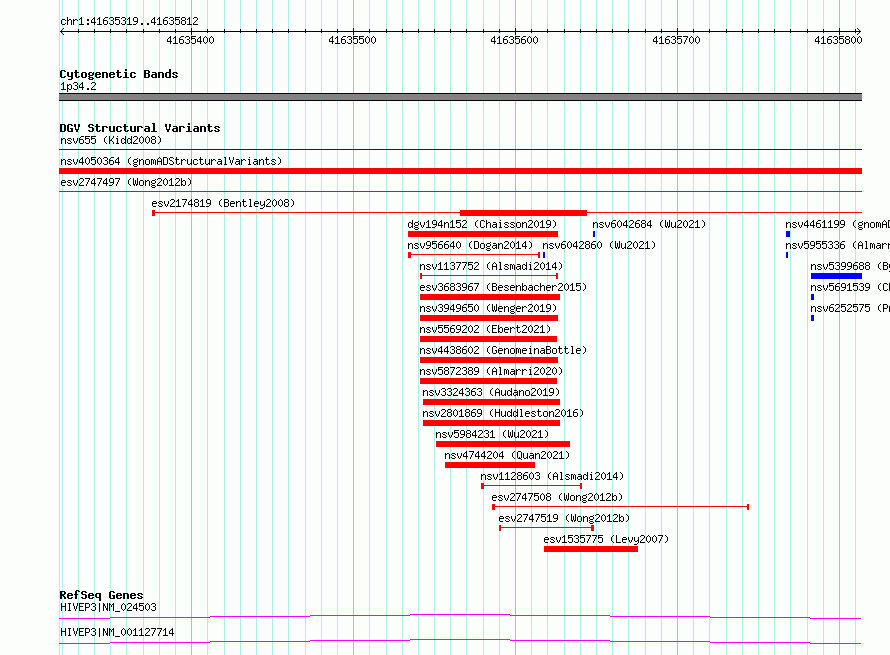
Task: Click the Cytogenetic Bands track title
Action: [x=119, y=74]
